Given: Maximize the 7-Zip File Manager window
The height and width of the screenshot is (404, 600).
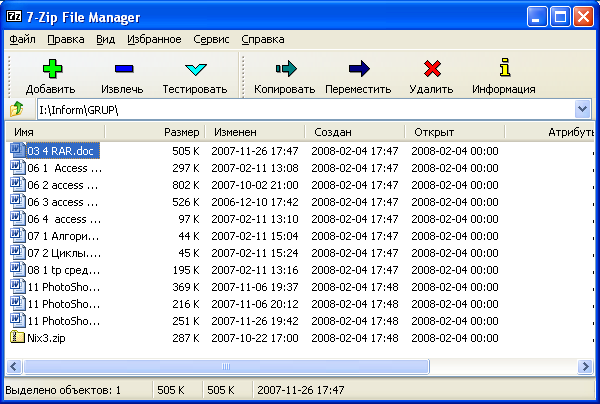Looking at the screenshot, I should point(560,16).
